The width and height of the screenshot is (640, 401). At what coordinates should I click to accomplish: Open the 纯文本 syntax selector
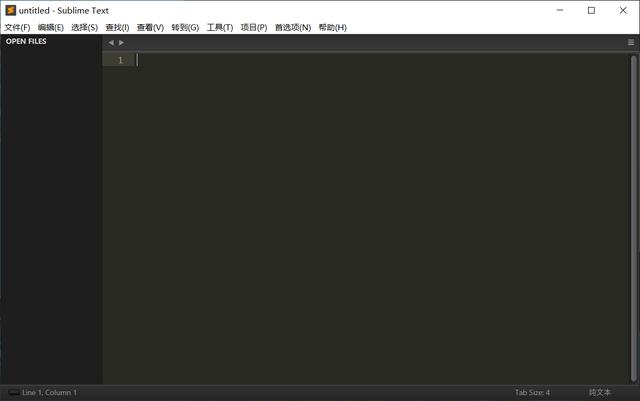tap(600, 393)
